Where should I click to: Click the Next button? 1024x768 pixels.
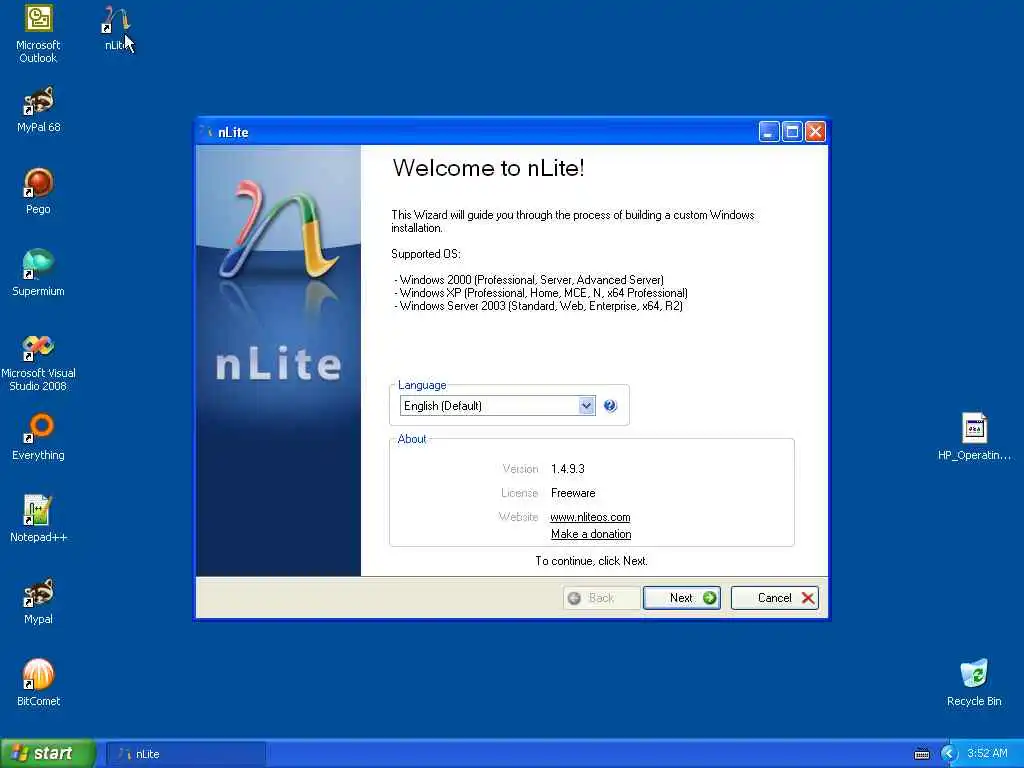click(681, 598)
